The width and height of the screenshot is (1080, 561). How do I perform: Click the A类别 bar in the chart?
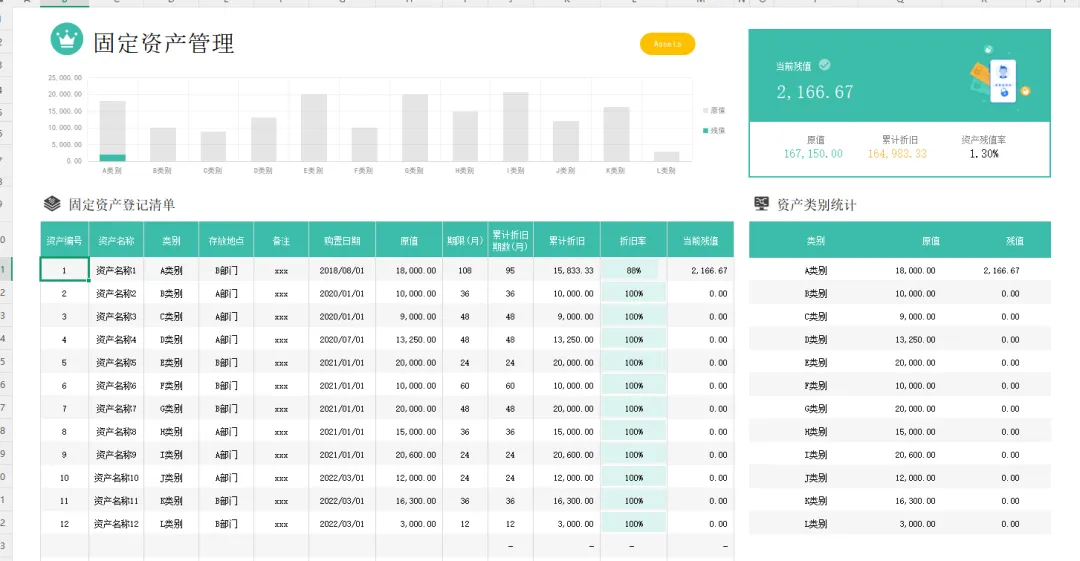pos(112,131)
